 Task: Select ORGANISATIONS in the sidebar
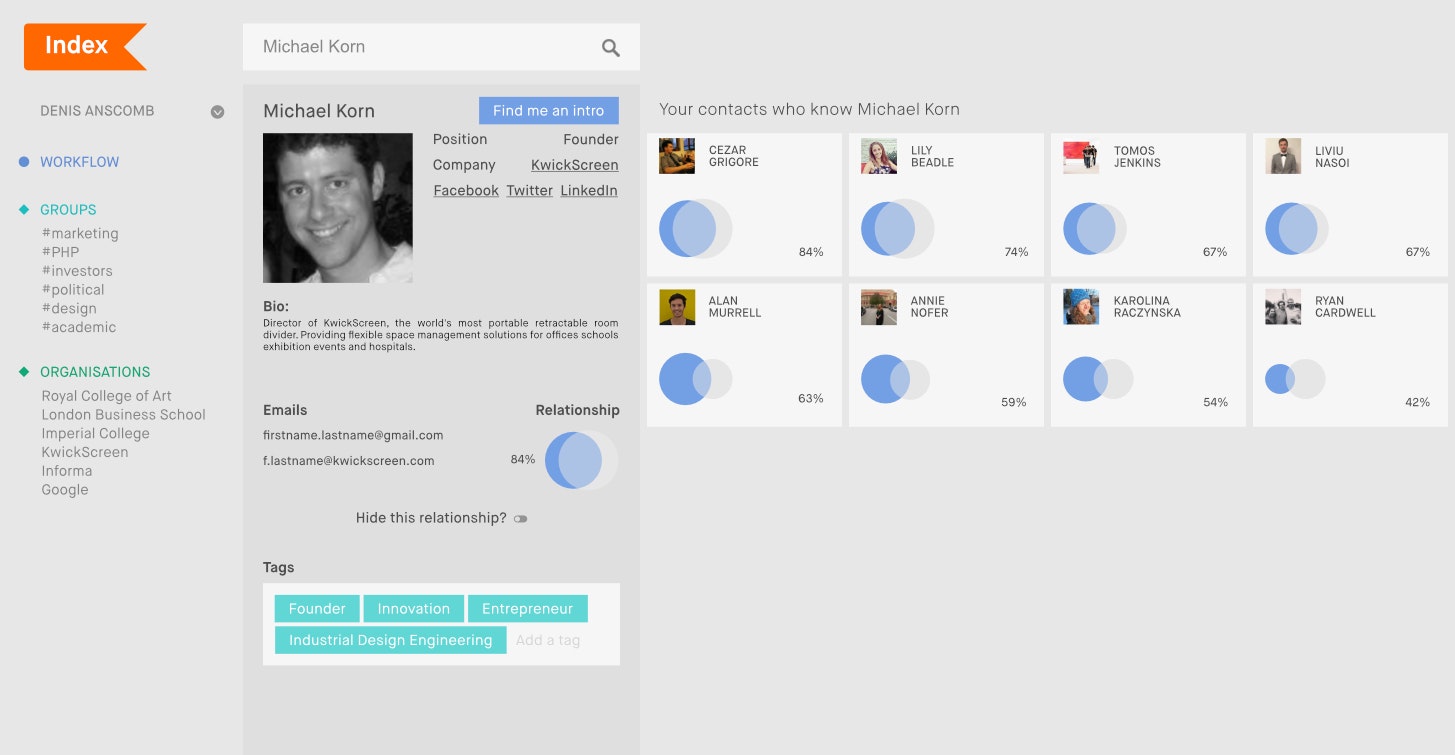[95, 372]
